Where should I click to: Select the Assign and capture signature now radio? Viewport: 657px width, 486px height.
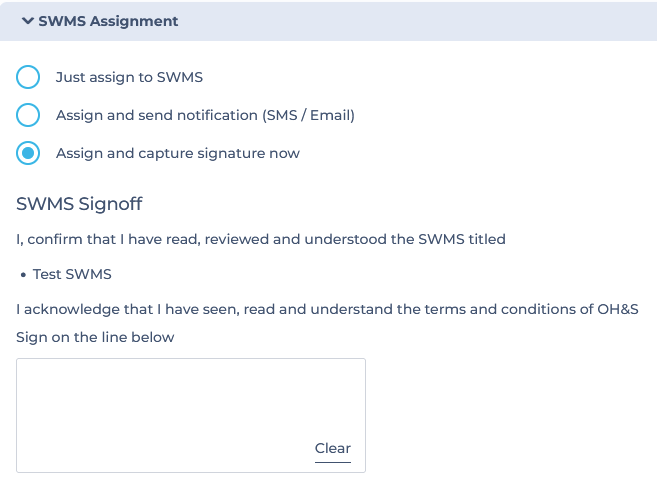click(x=28, y=153)
